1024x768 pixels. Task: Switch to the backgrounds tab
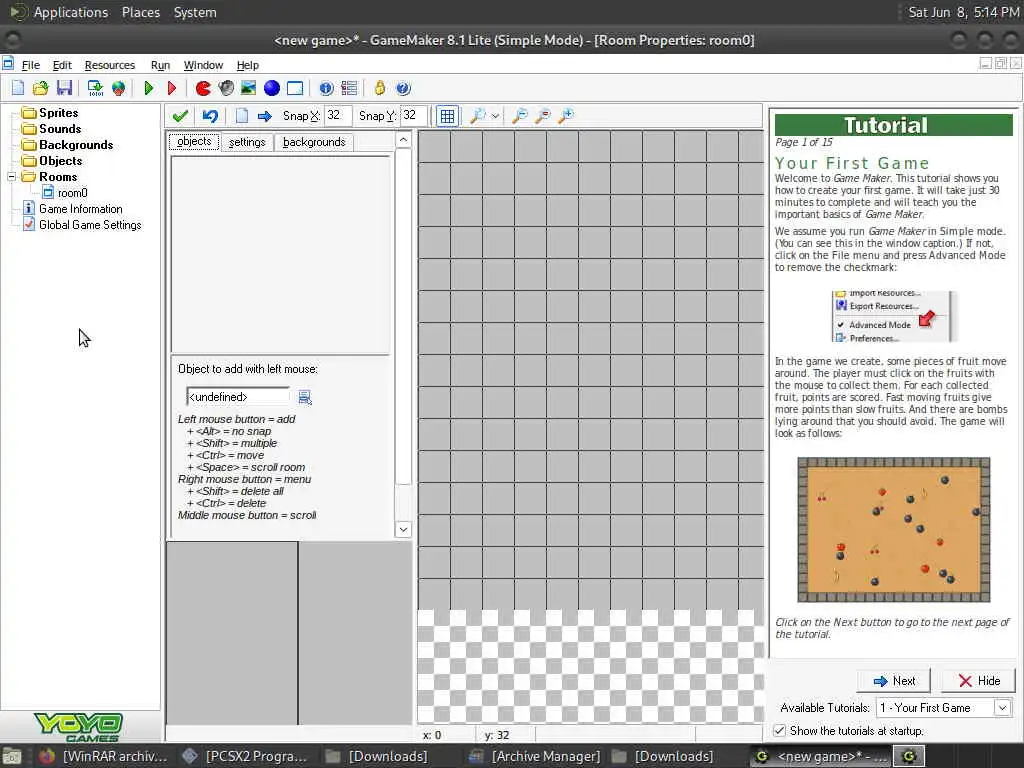(x=314, y=142)
